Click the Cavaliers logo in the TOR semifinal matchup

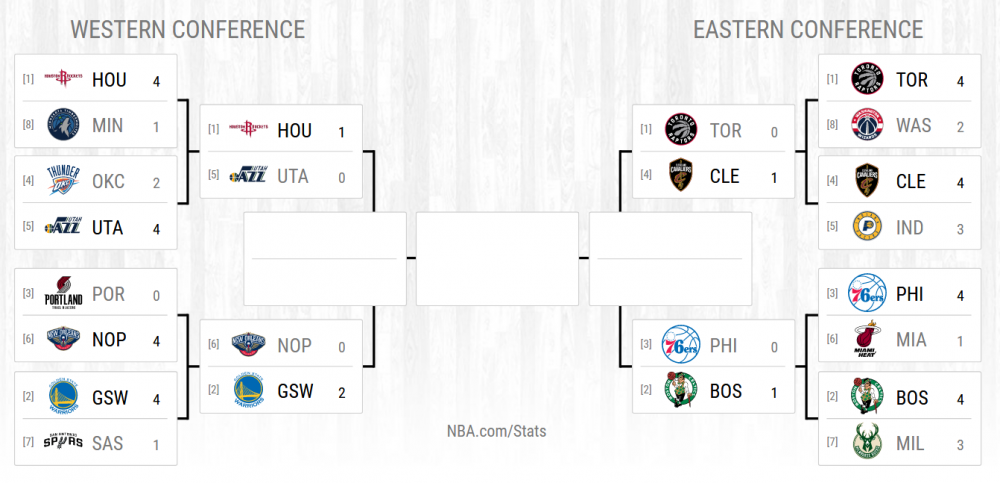coord(680,176)
